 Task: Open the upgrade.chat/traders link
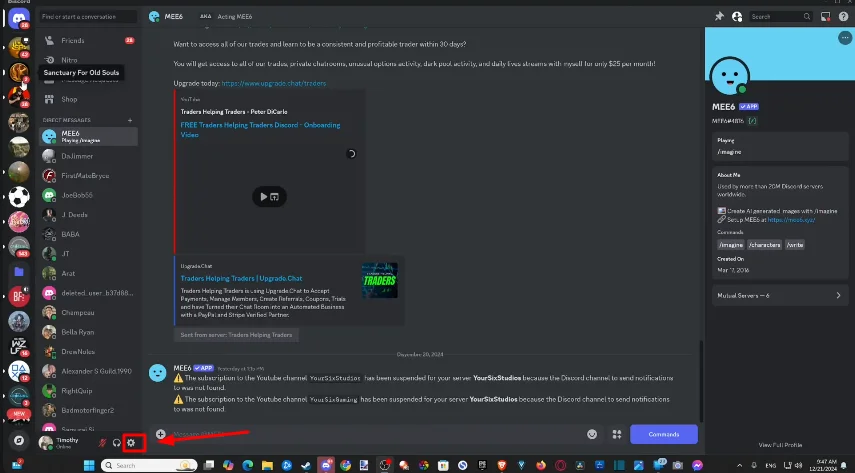pyautogui.click(x=274, y=83)
